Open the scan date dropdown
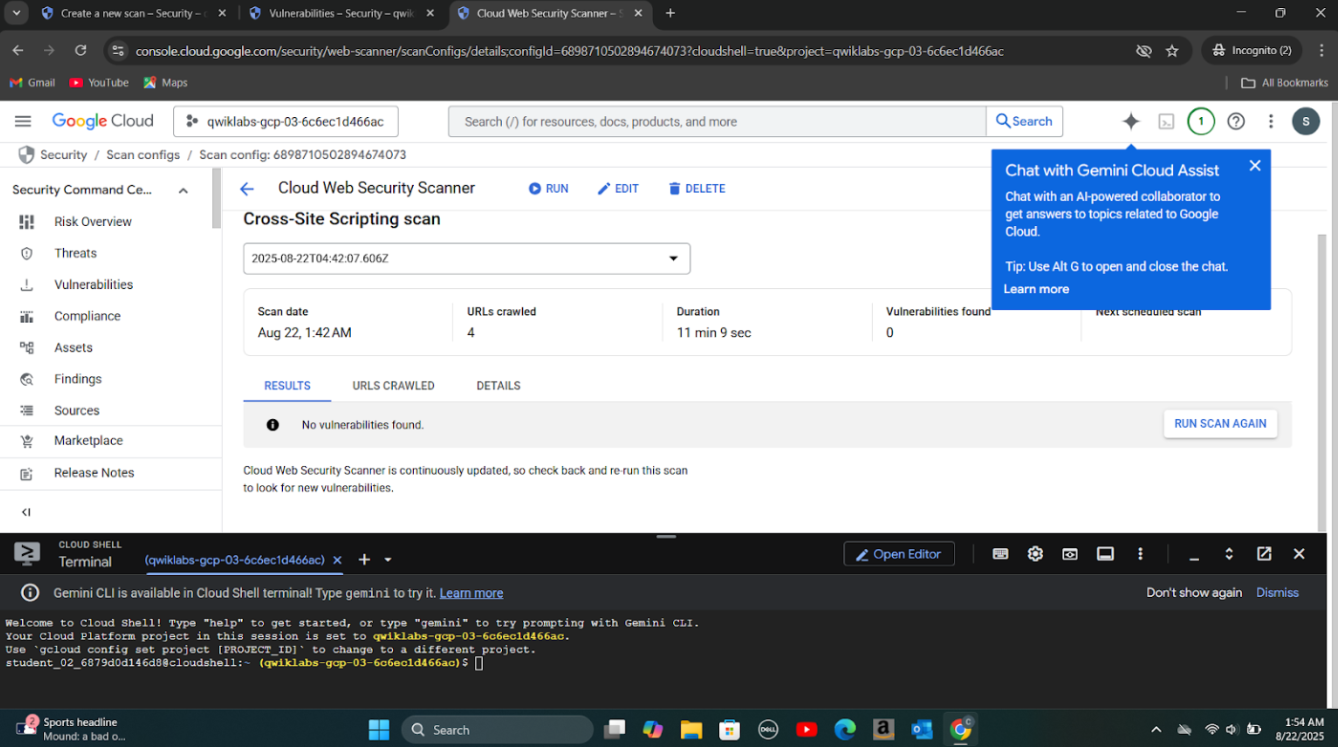 (466, 258)
